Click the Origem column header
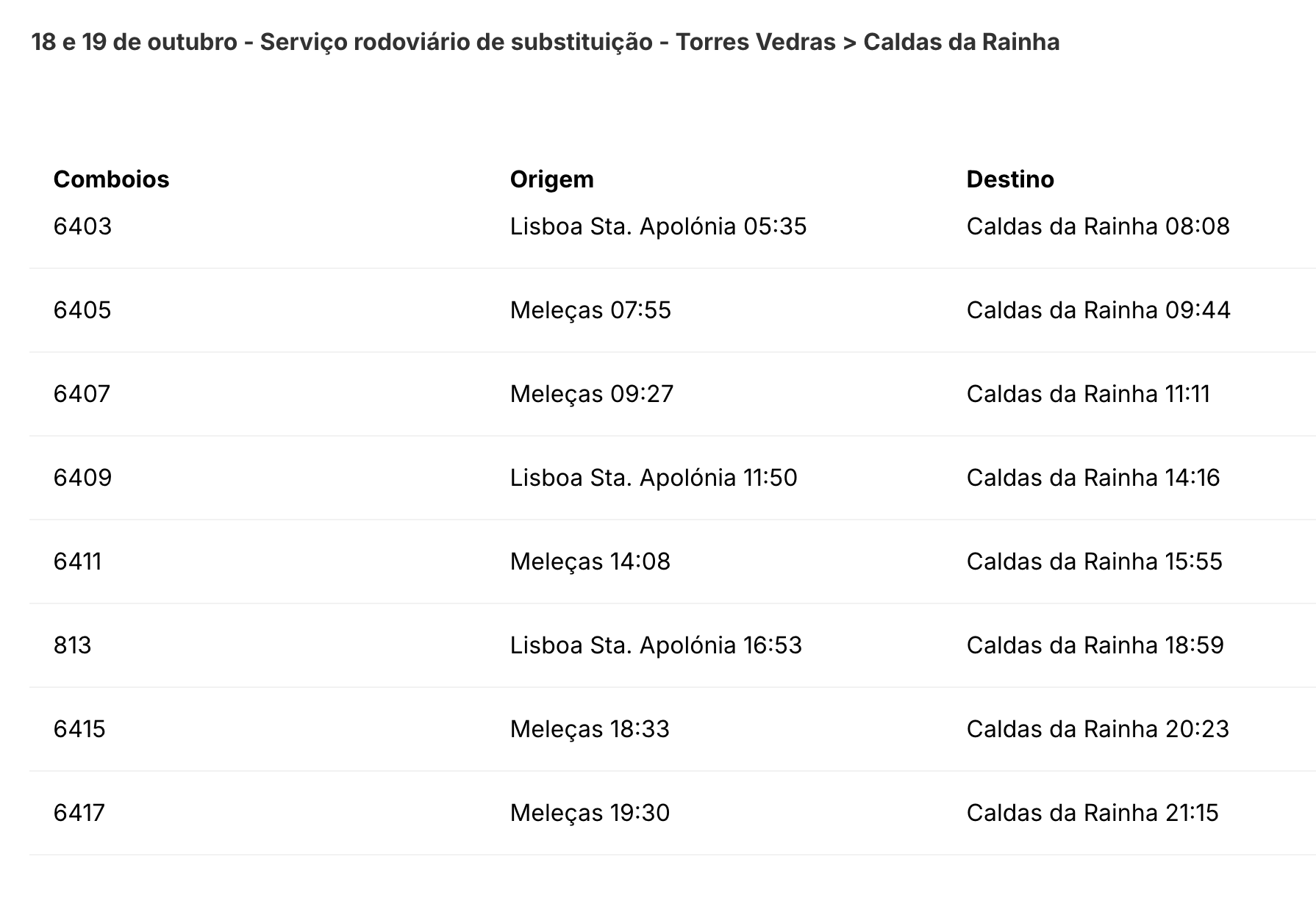This screenshot has height=904, width=1316. coord(551,179)
